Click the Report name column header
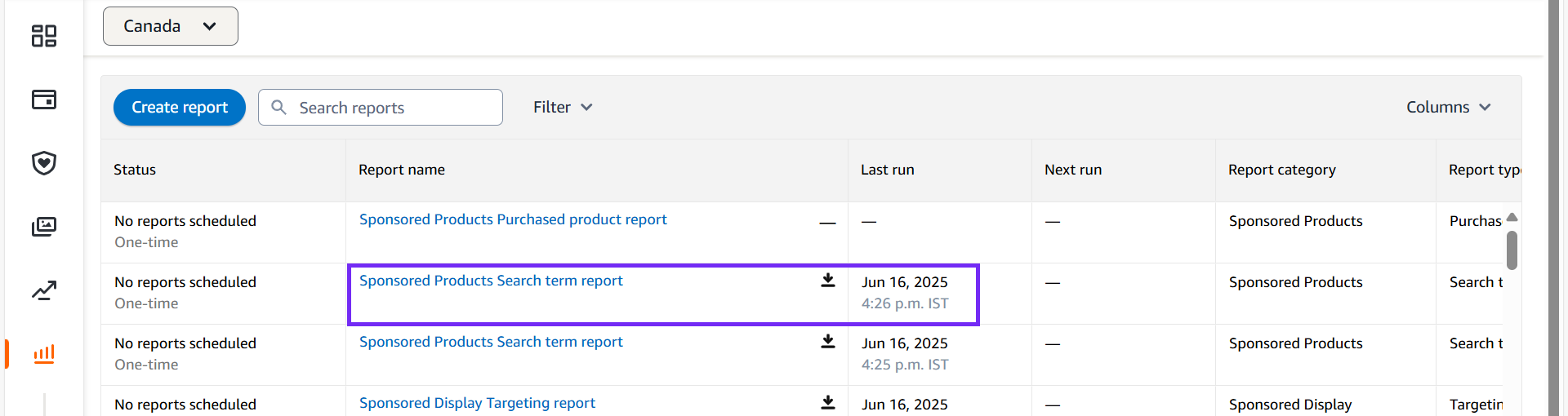 click(402, 170)
